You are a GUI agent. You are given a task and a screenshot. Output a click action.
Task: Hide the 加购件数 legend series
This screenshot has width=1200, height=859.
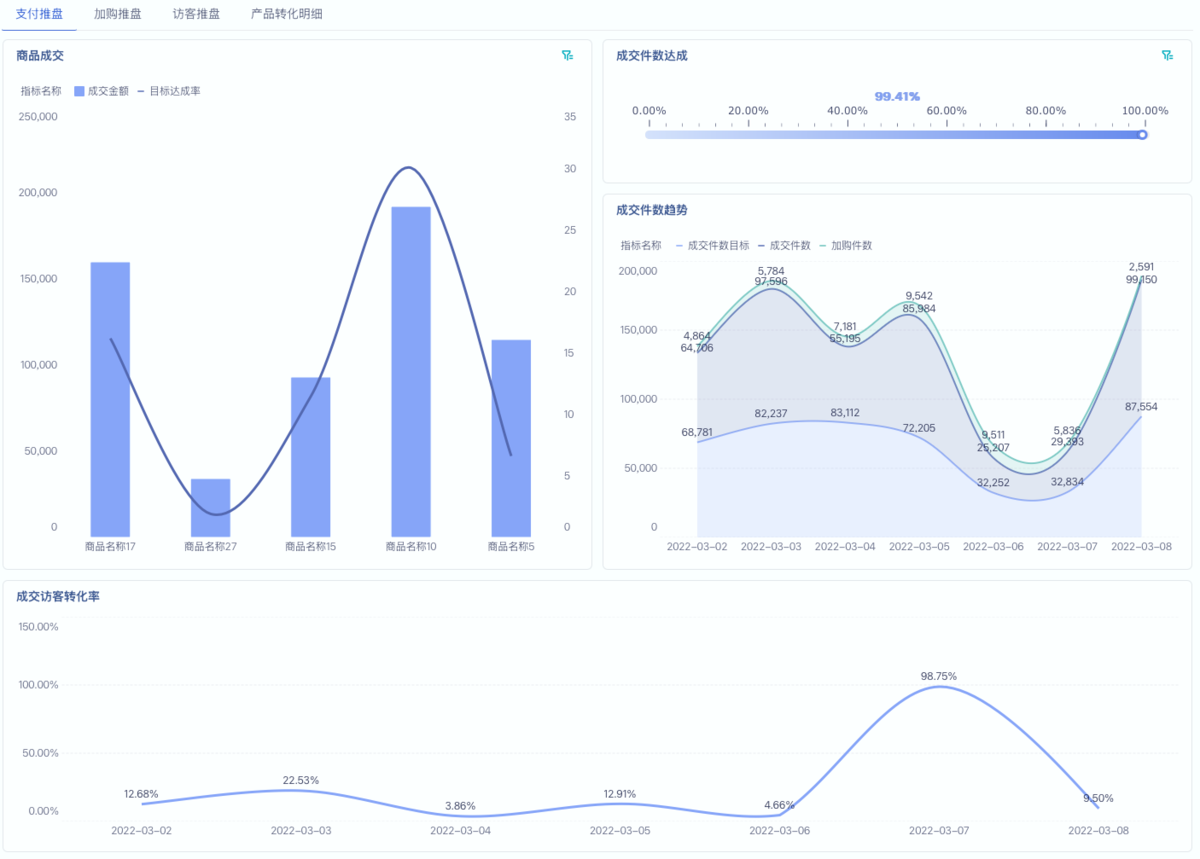pos(846,245)
